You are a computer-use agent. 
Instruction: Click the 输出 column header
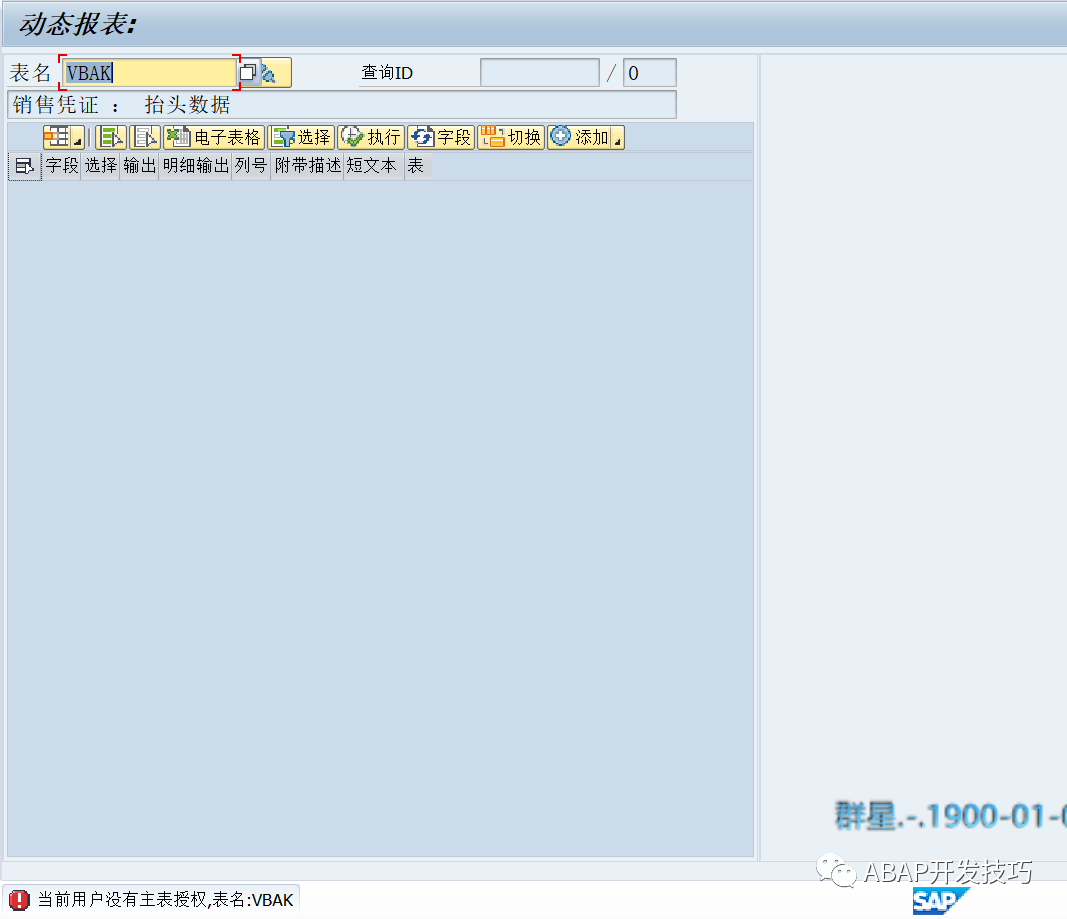pyautogui.click(x=139, y=165)
